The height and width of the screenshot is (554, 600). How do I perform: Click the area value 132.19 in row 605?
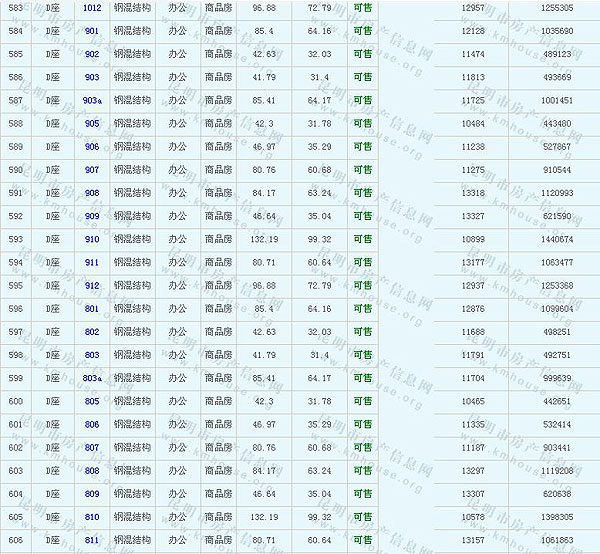pos(264,517)
